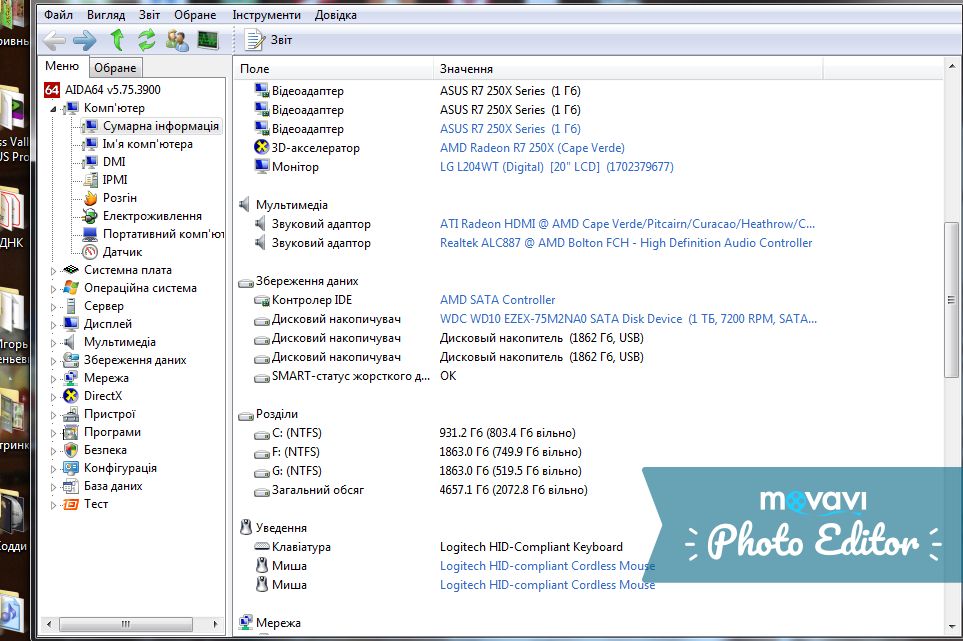
Task: Click the Значення column header
Action: (628, 69)
